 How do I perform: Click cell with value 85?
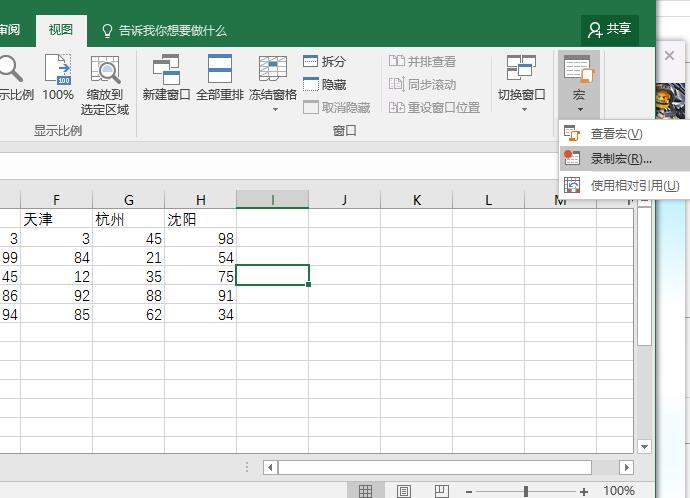[x=56, y=314]
